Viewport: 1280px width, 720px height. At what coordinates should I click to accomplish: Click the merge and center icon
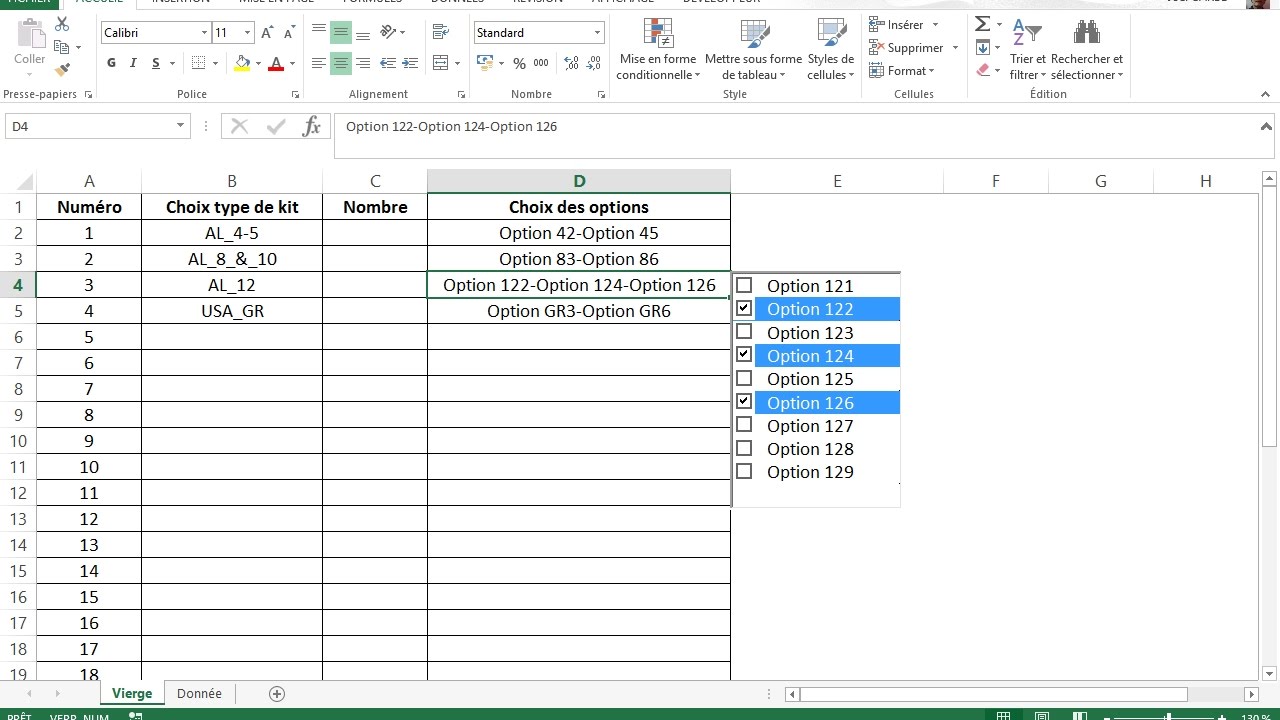[441, 63]
